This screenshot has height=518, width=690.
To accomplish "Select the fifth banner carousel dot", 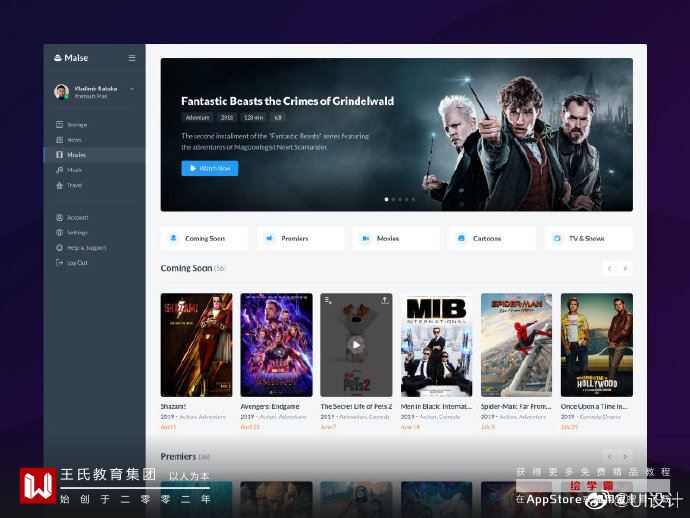I will (413, 199).
